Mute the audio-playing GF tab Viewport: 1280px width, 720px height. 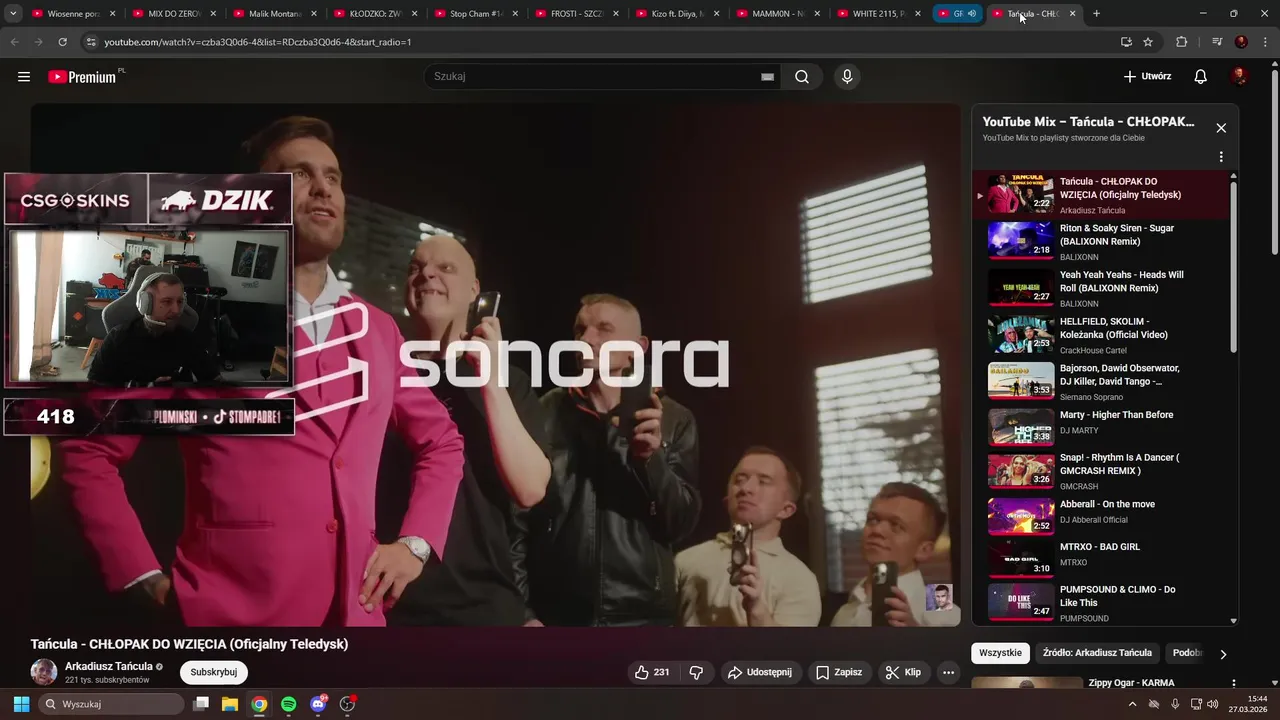[972, 14]
